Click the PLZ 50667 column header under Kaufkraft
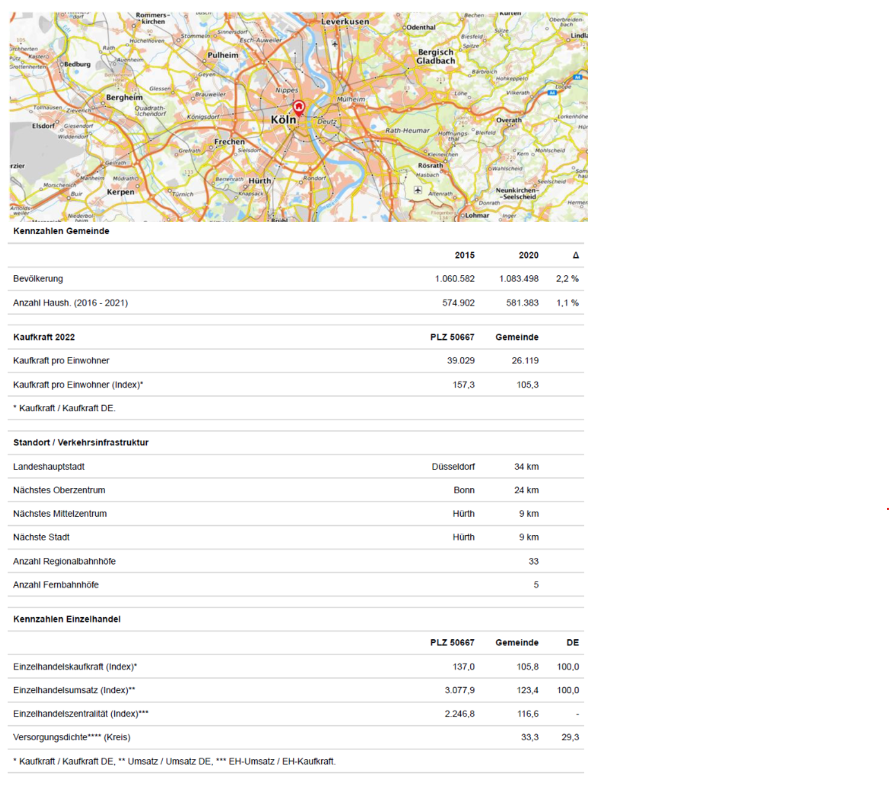The height and width of the screenshot is (795, 890). coord(452,337)
